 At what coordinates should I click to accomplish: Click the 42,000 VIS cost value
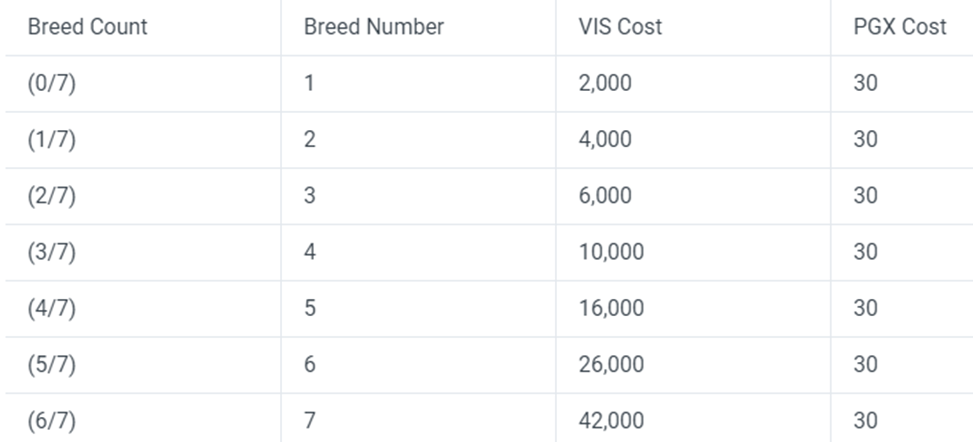[611, 420]
